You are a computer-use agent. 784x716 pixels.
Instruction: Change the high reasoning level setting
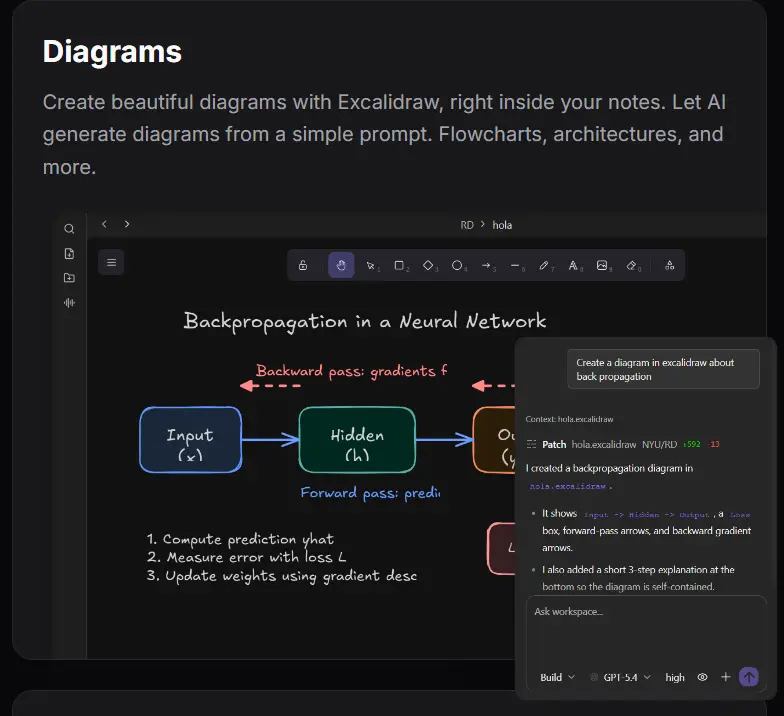pyautogui.click(x=674, y=677)
